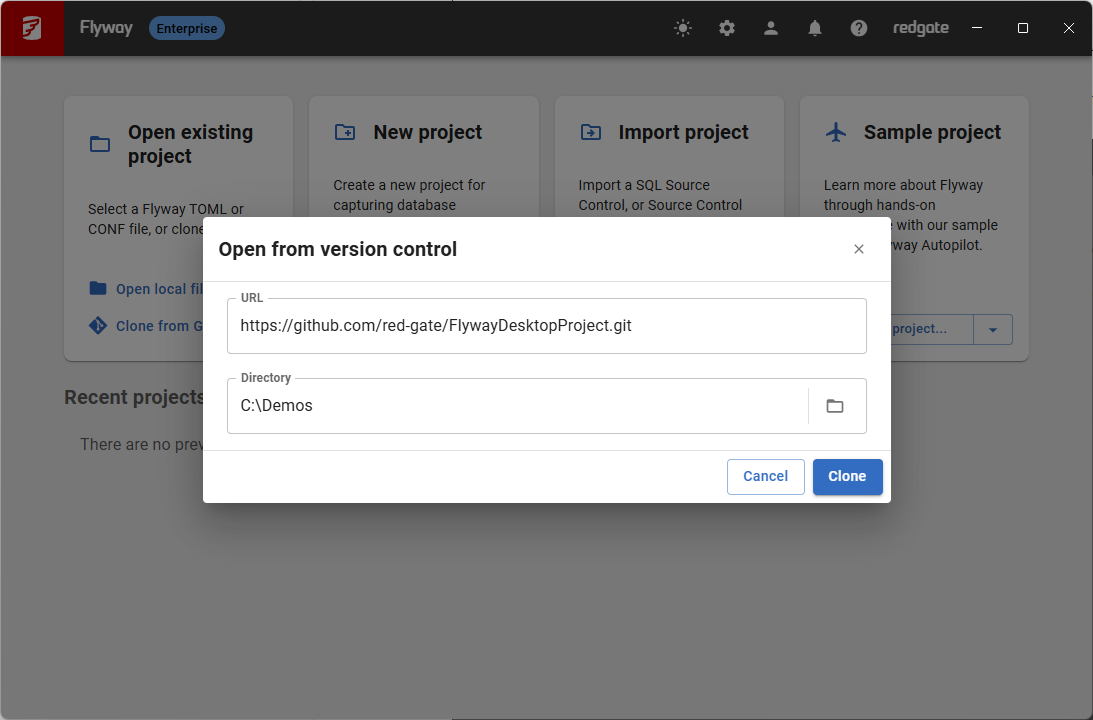Cancel the clone dialog
The height and width of the screenshot is (720, 1093).
(765, 476)
